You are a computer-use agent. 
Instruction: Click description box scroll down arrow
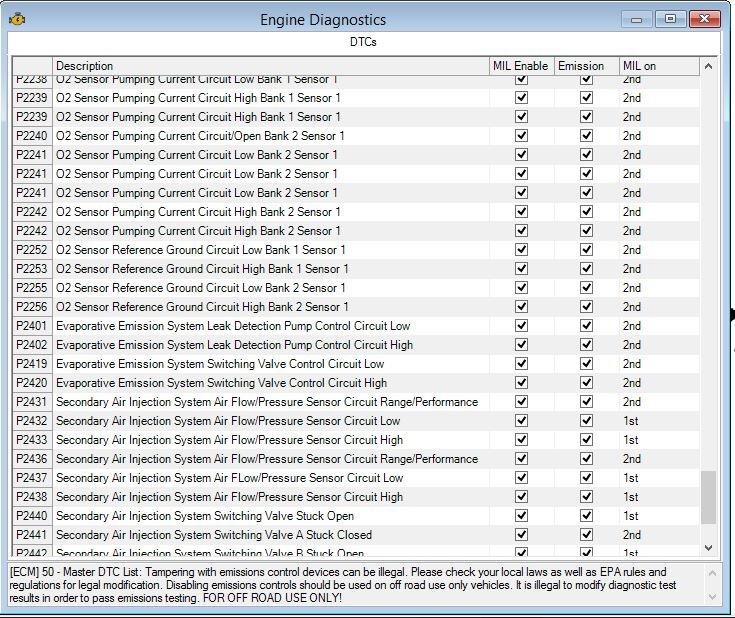[712, 597]
